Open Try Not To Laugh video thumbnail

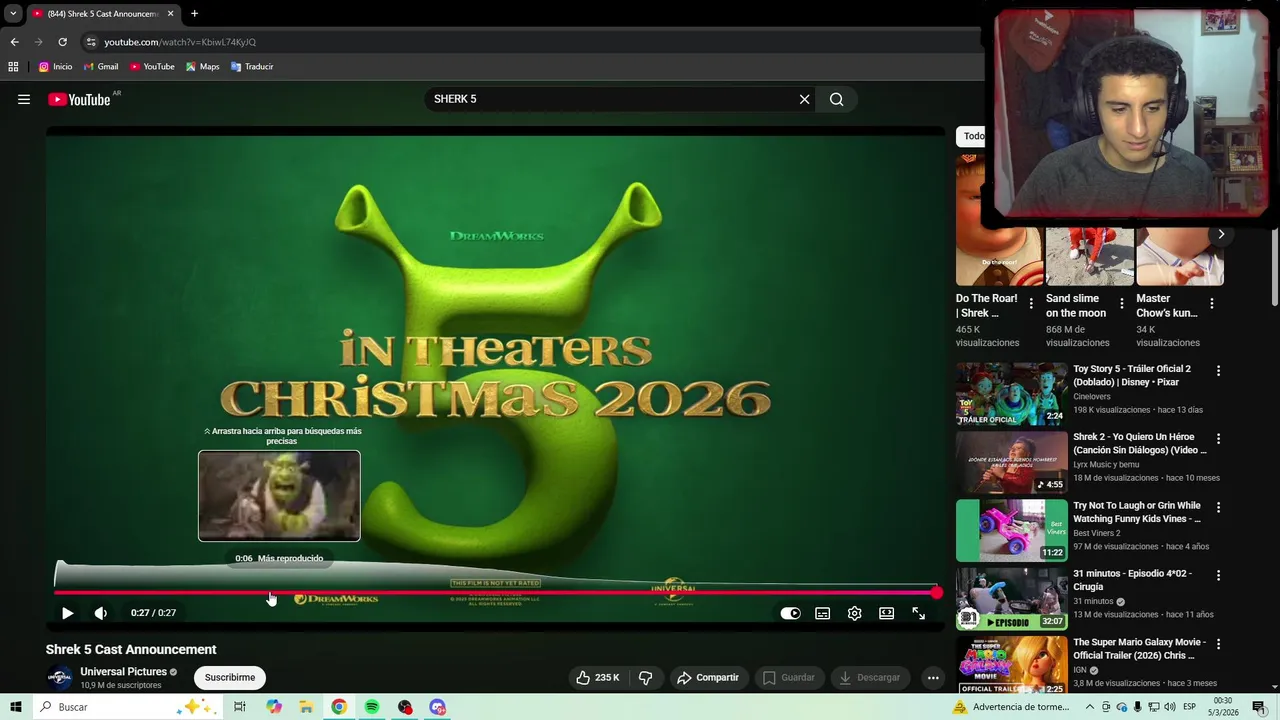click(x=1012, y=530)
